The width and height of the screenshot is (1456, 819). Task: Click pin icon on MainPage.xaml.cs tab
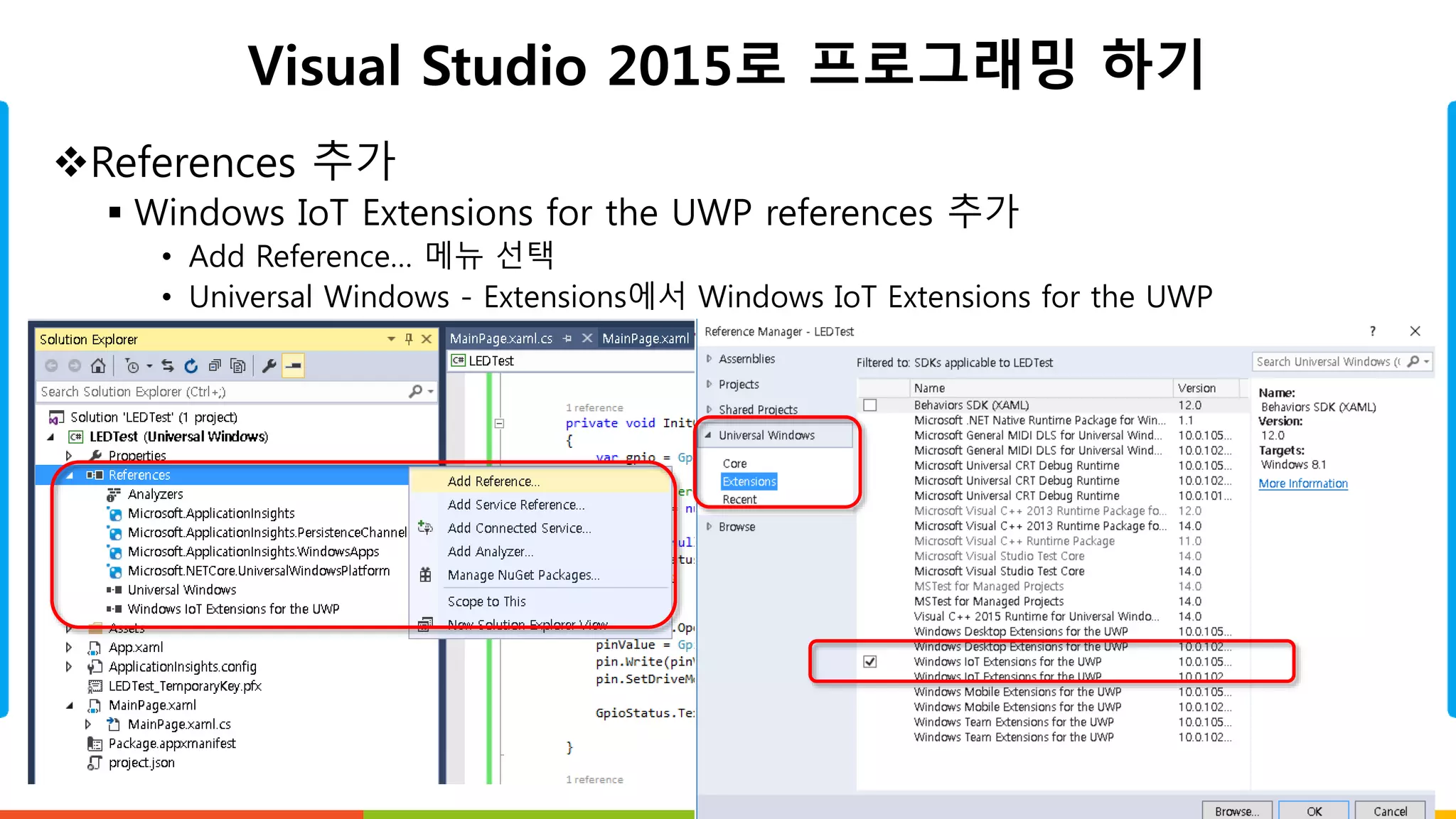pos(567,338)
